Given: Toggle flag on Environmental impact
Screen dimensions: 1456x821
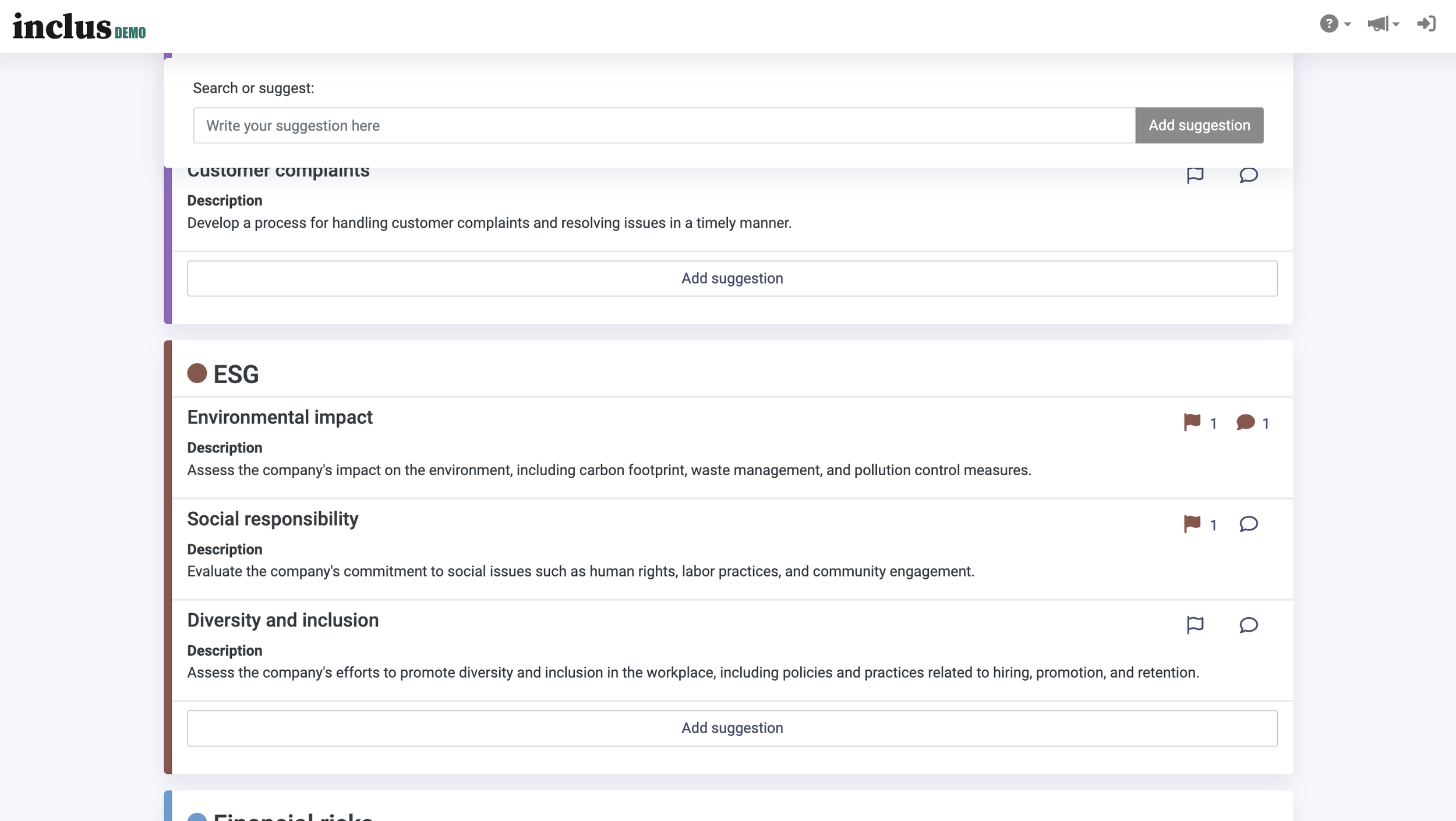Looking at the screenshot, I should click(x=1192, y=422).
